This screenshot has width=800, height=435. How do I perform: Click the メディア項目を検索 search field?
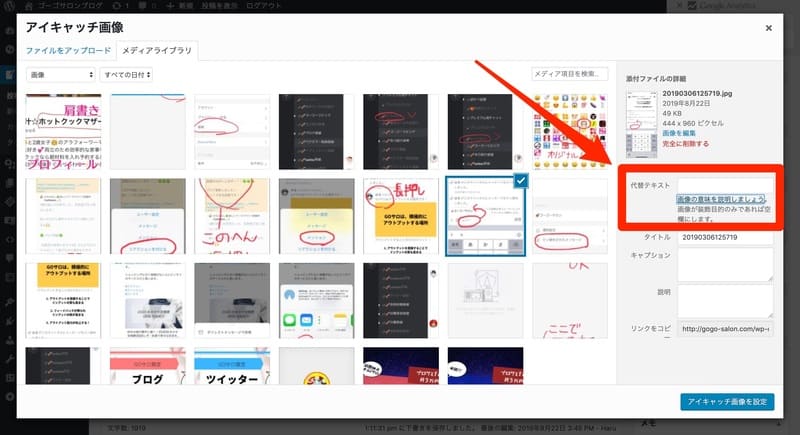click(569, 74)
